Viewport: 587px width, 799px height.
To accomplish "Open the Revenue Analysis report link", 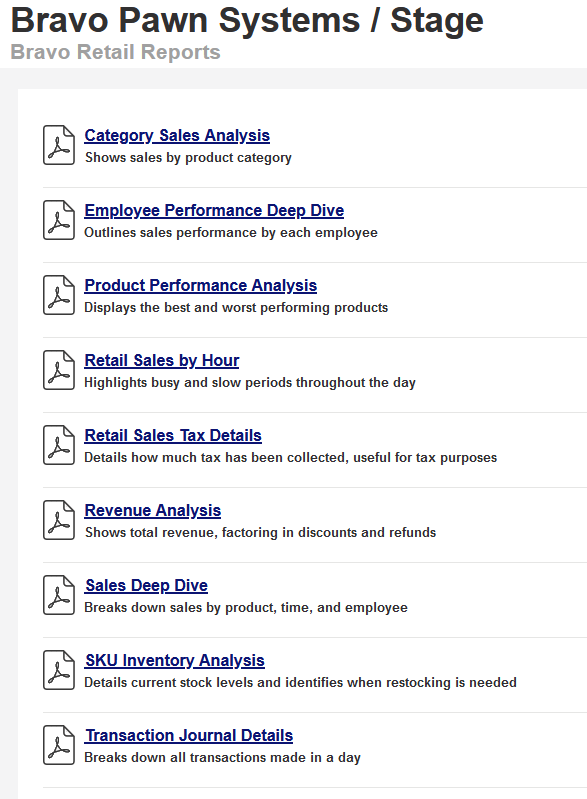I will pos(152,510).
